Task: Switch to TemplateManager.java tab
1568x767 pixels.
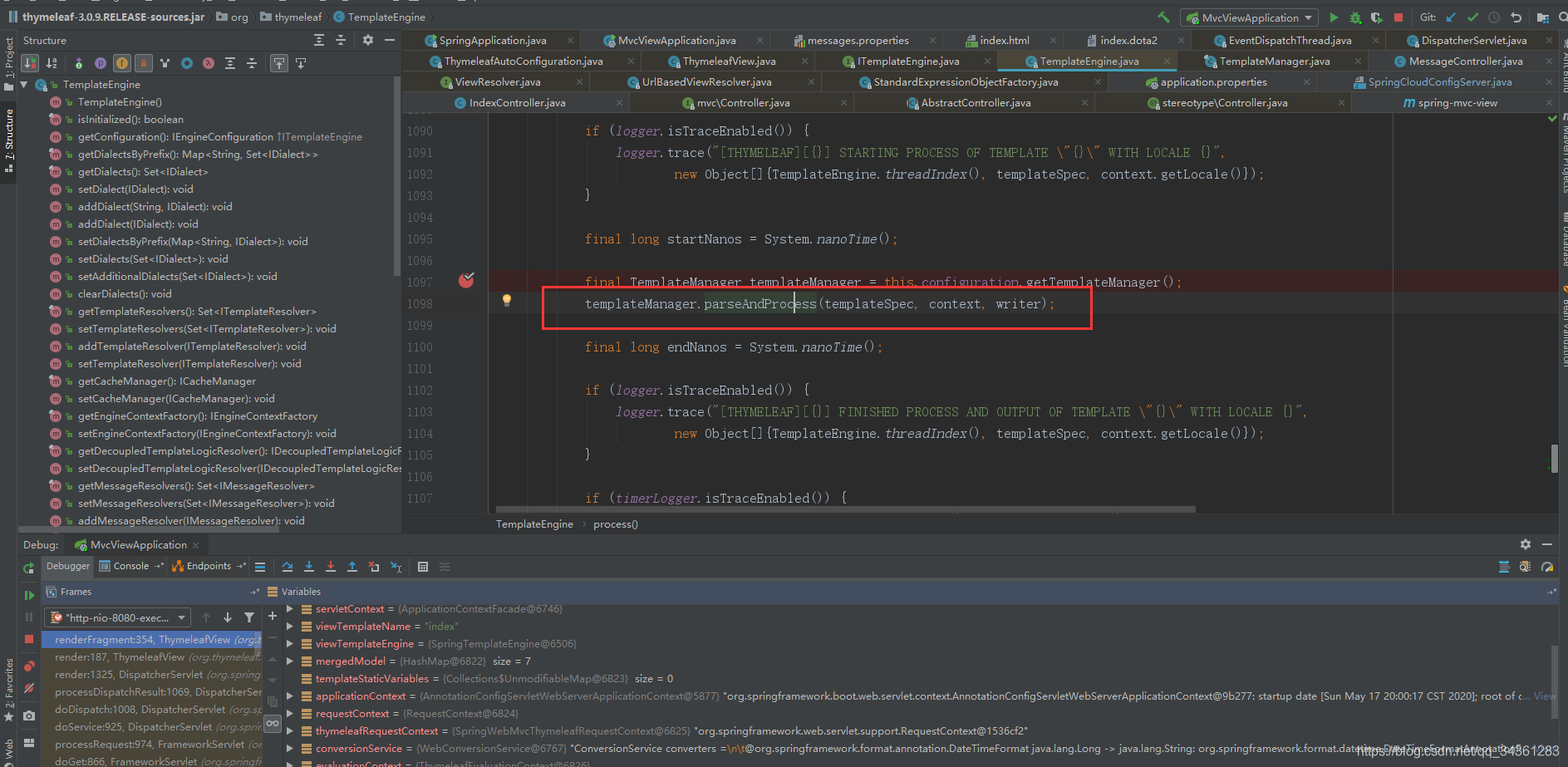Action: tap(1274, 61)
